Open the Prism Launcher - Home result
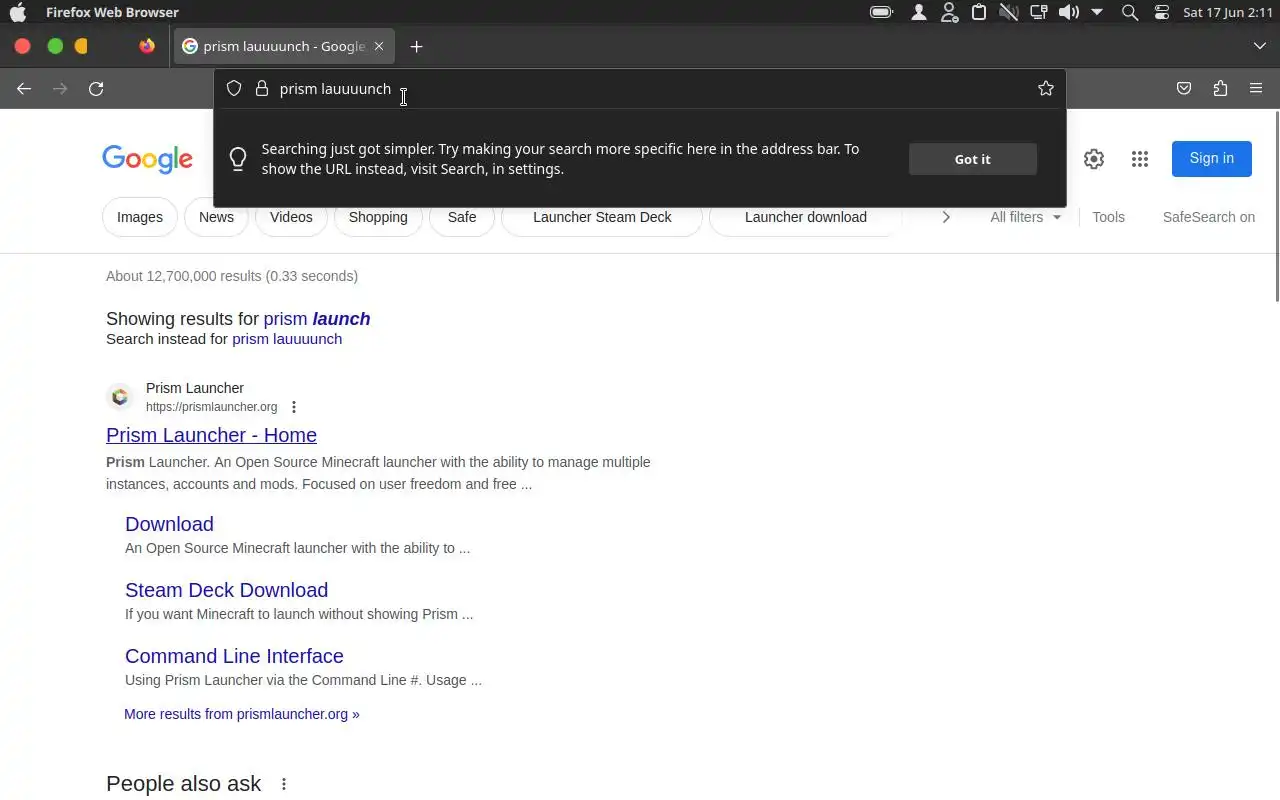This screenshot has width=1280, height=800. click(211, 435)
